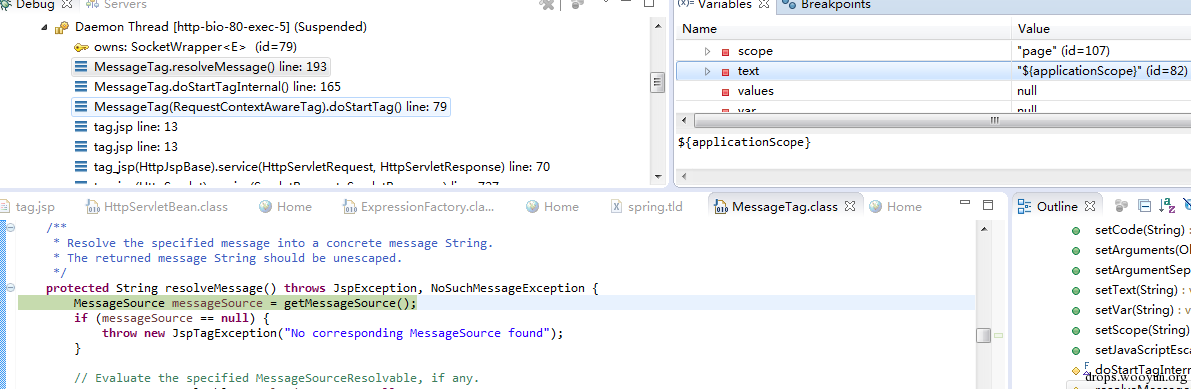Select the values variable row

(x=934, y=91)
